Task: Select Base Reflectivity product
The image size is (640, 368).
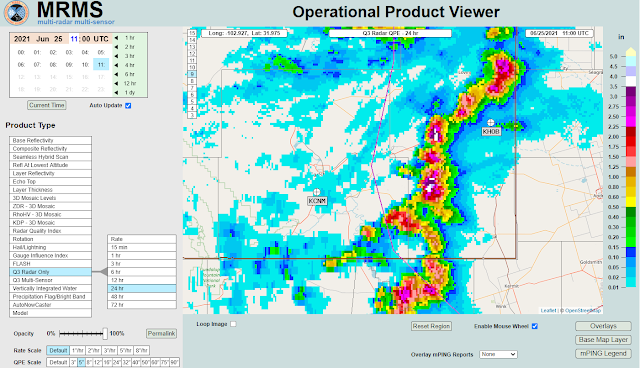Action: (50, 140)
